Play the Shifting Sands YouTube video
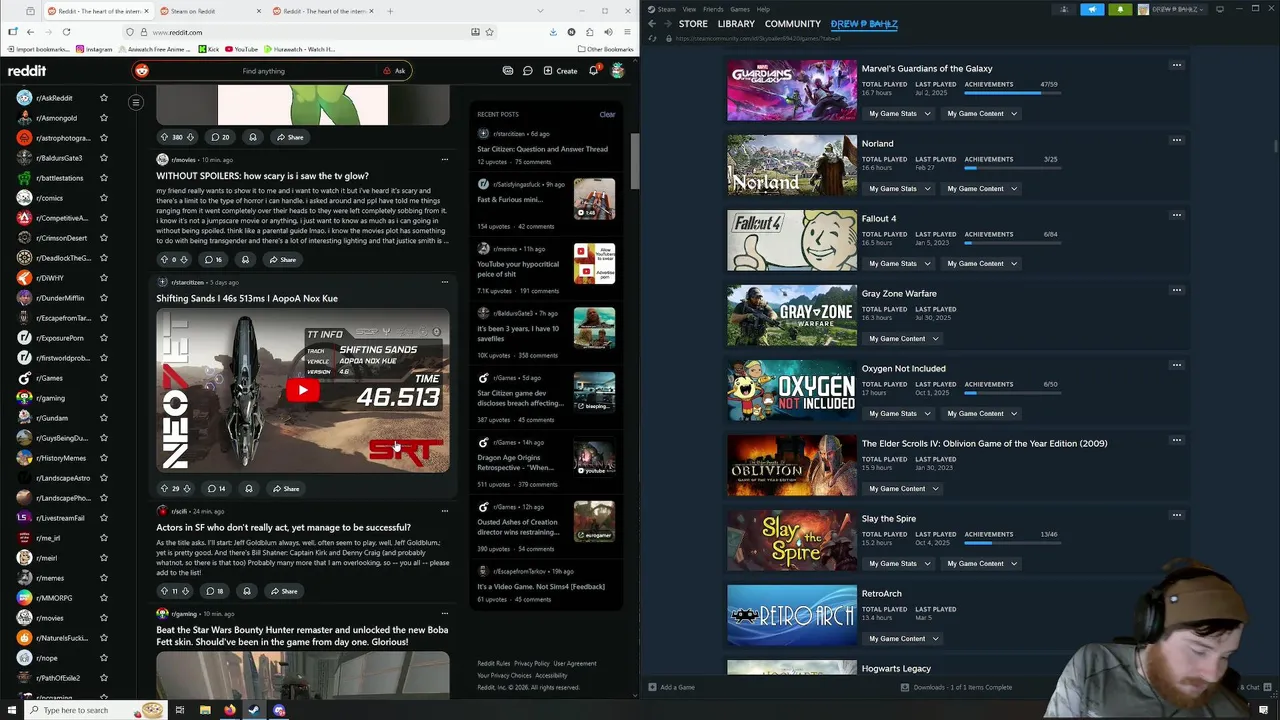1280x720 pixels. (x=303, y=390)
